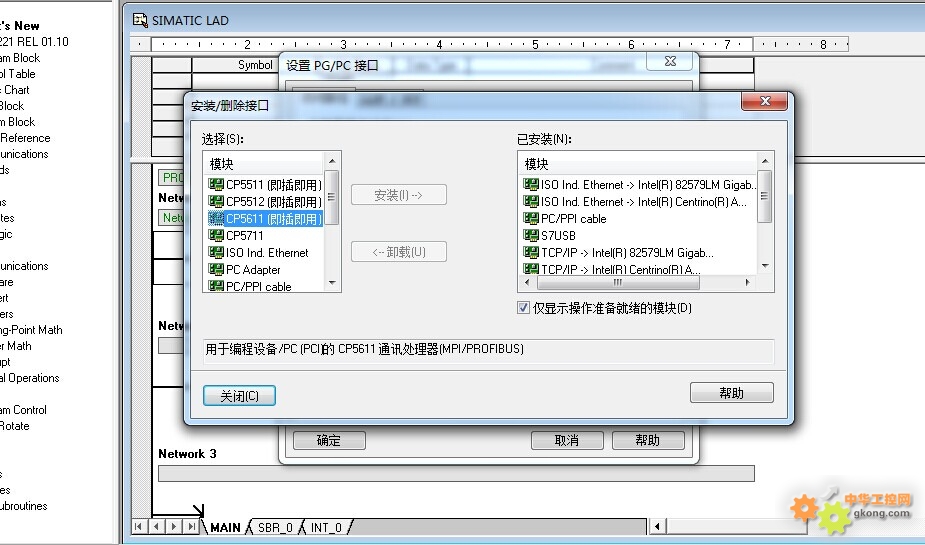The width and height of the screenshot is (925, 545).
Task: Close the 安装/删除接口 dialog
Action: point(765,101)
